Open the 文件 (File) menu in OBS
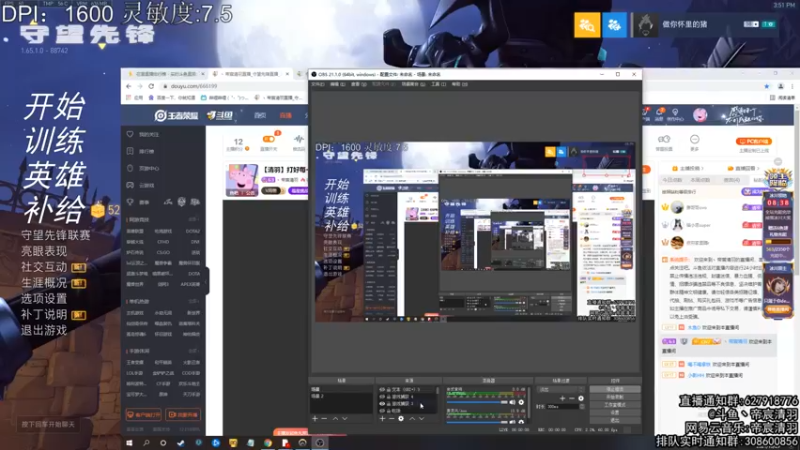 pos(317,84)
